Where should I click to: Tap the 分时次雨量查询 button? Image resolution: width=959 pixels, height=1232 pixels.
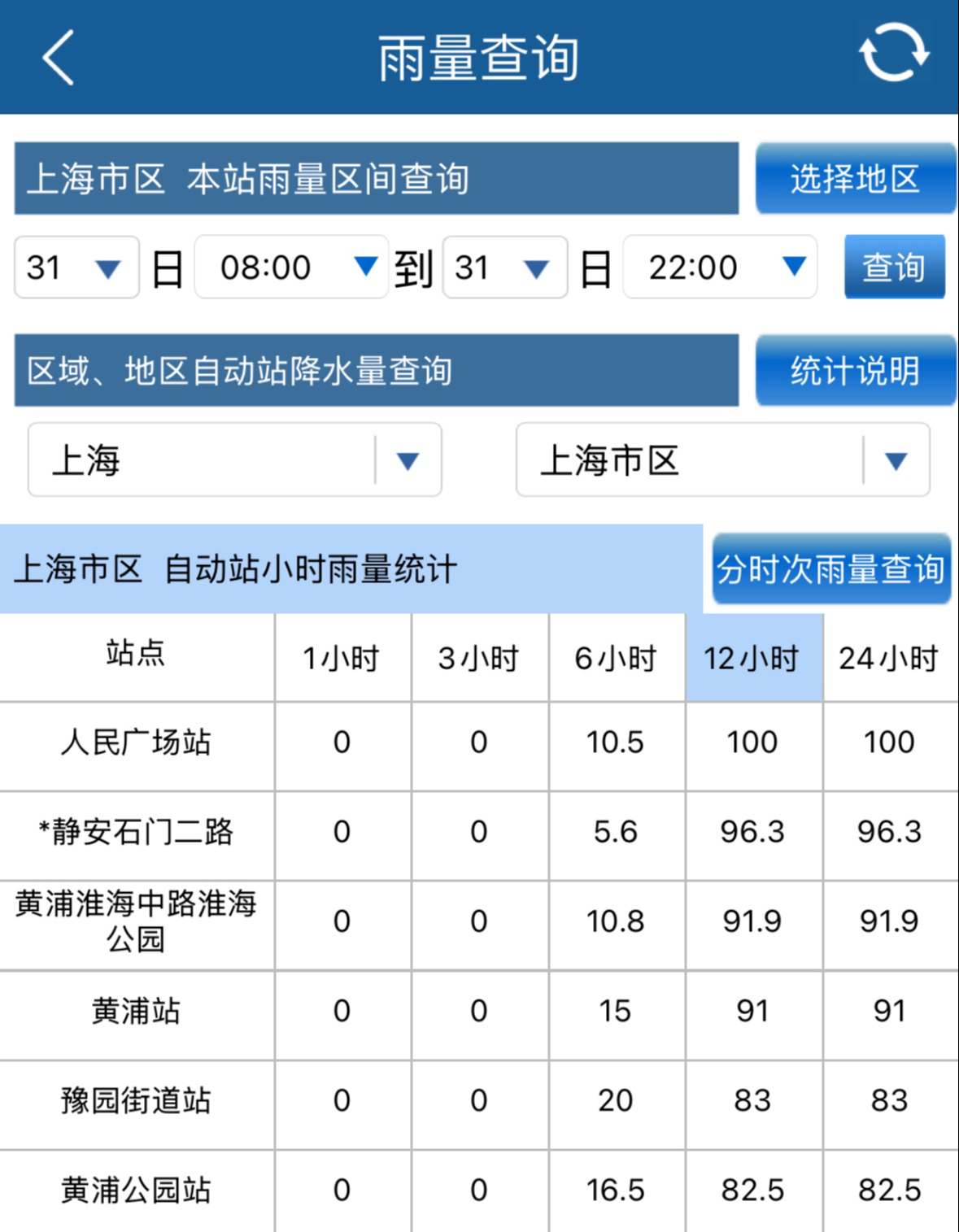(x=830, y=569)
